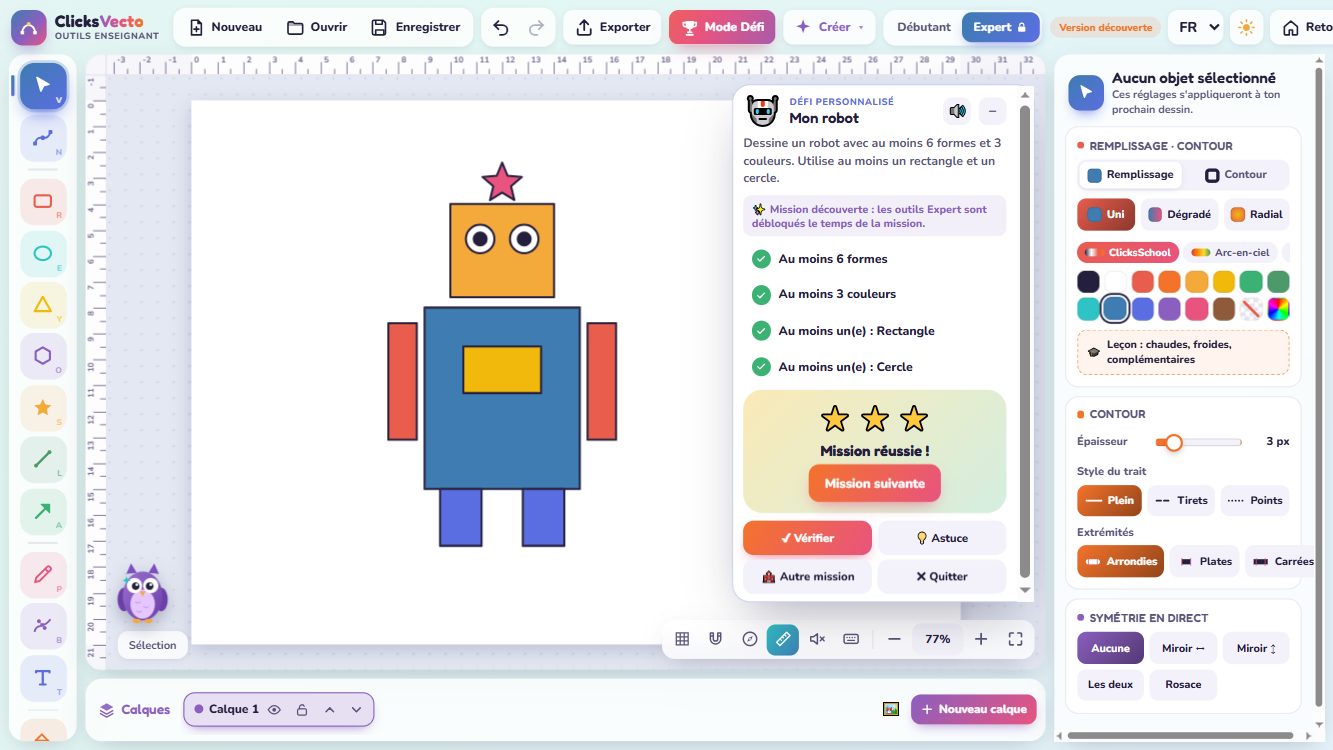Click the Exporter button
Viewport: 1333px width, 750px height.
614,27
